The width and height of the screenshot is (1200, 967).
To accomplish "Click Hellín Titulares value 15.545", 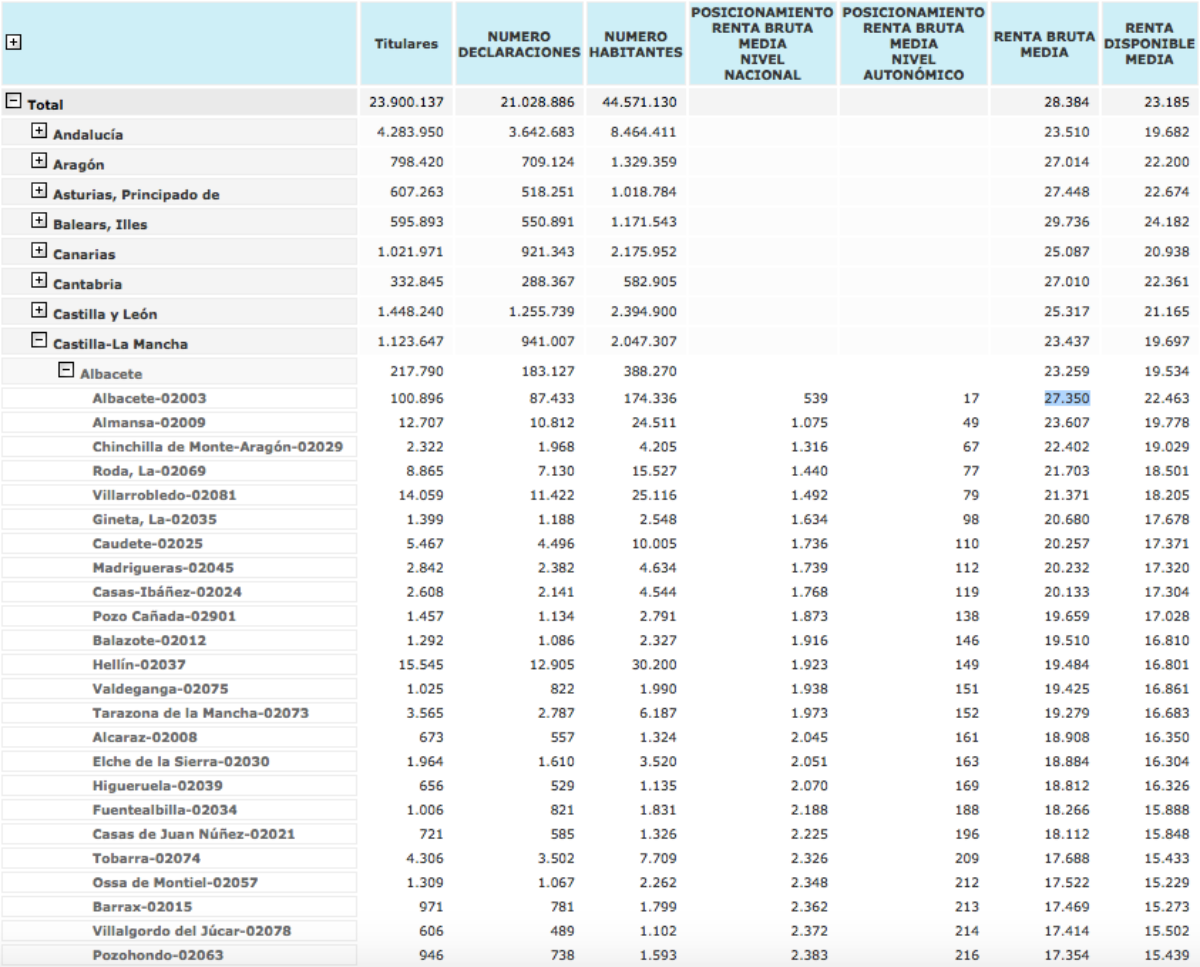I will tap(420, 664).
